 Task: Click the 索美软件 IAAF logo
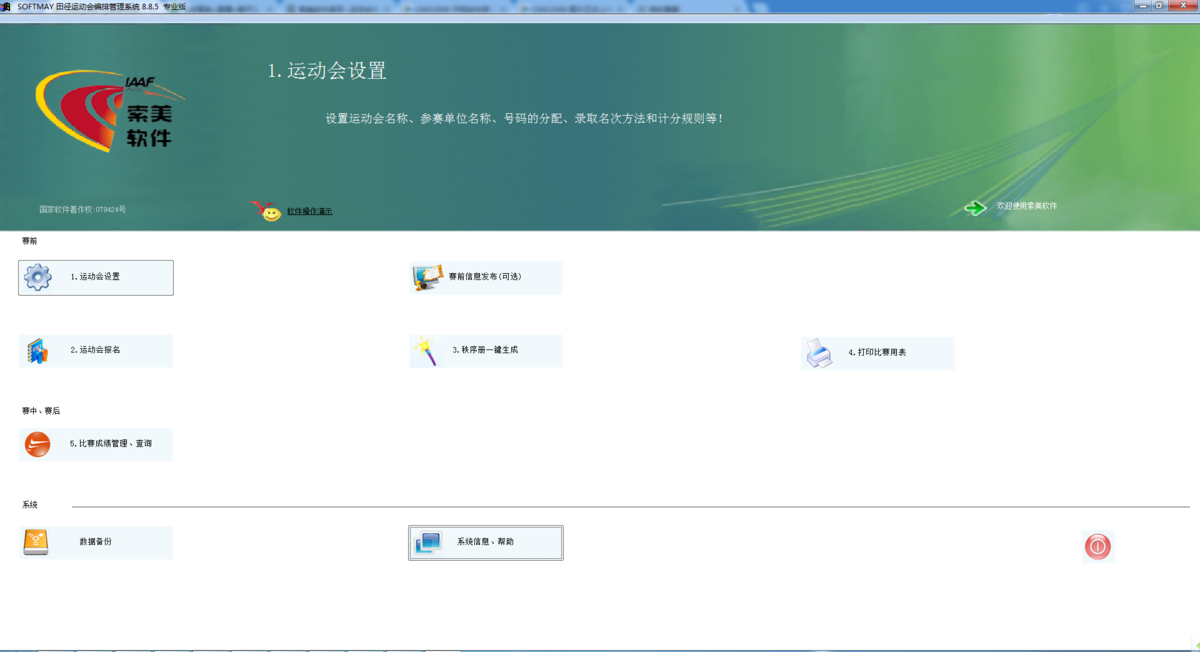(110, 113)
